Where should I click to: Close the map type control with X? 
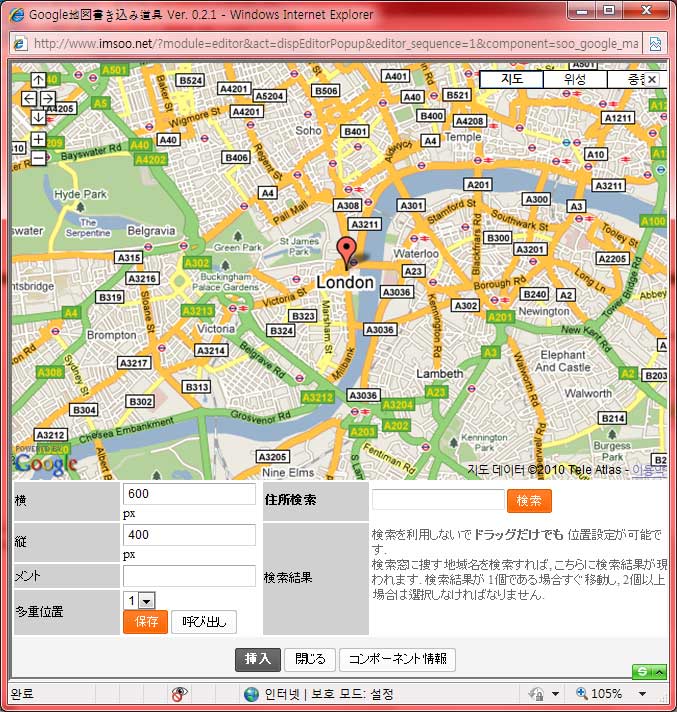[x=652, y=79]
